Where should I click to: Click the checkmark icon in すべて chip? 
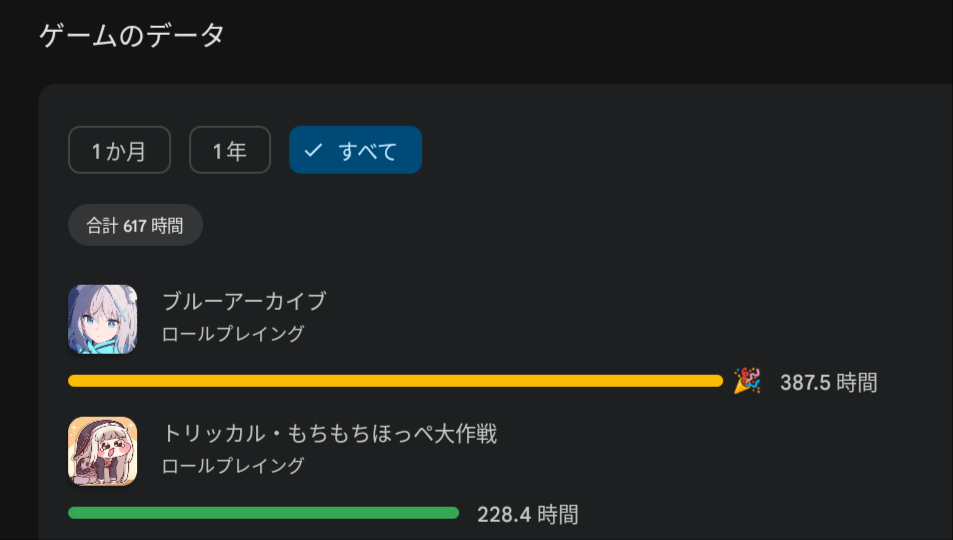[313, 150]
